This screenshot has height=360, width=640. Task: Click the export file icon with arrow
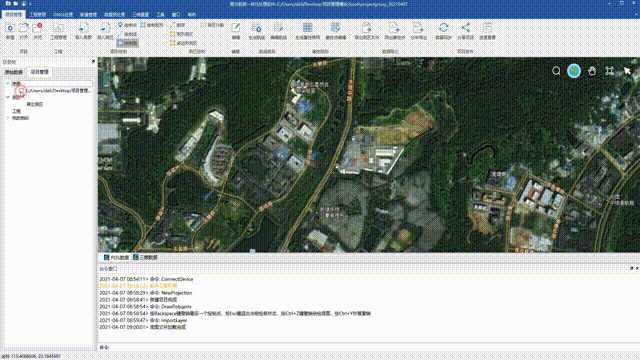(x=366, y=28)
